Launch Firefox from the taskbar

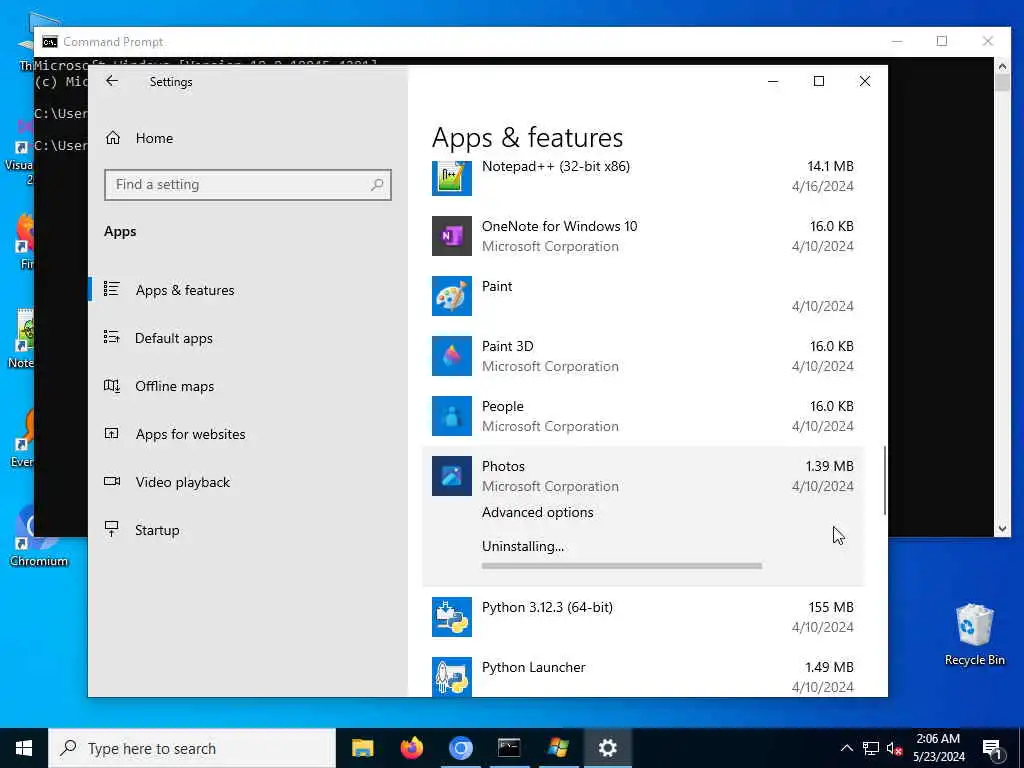coord(411,748)
